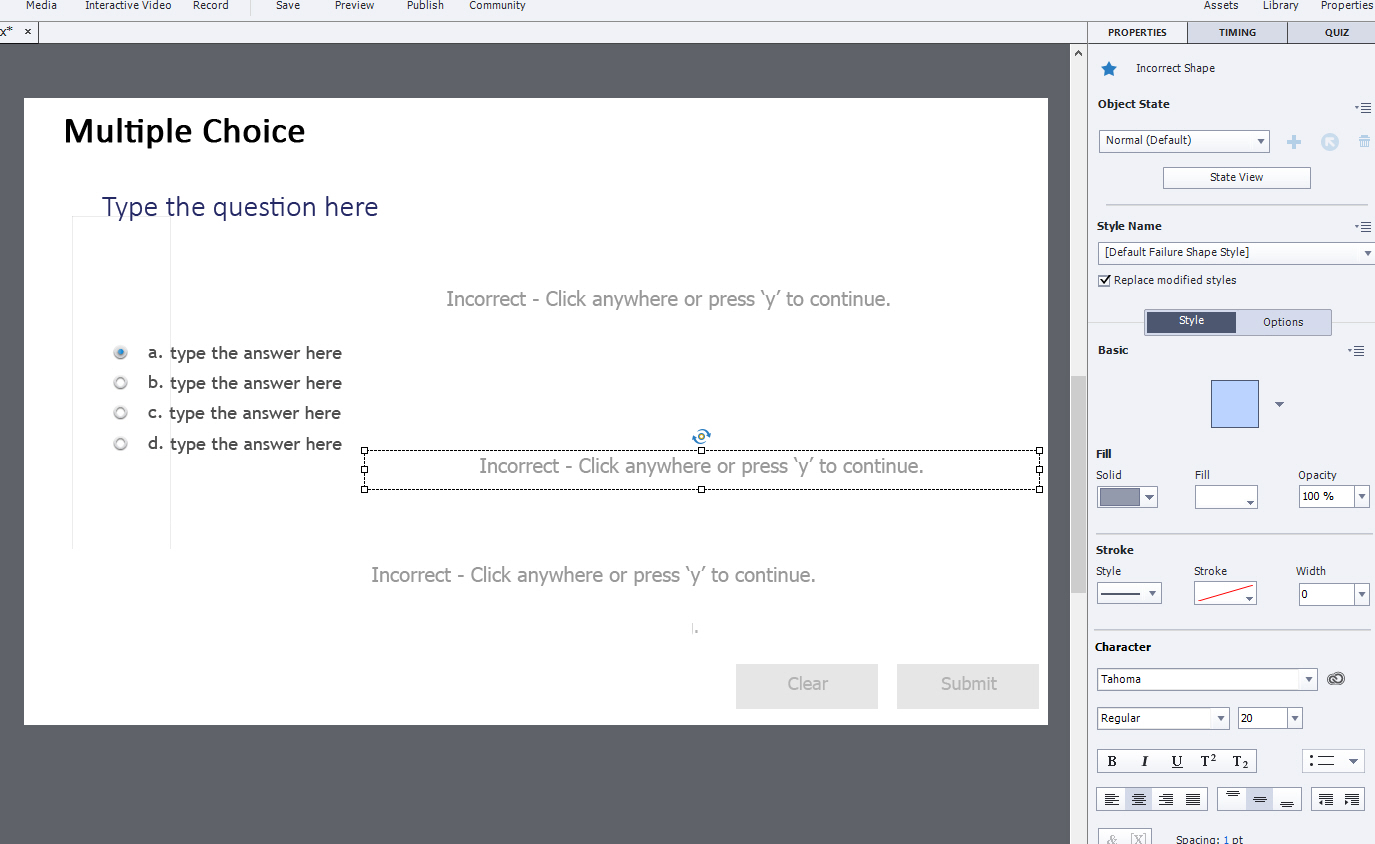Toggle bold formatting in Character section
The image size is (1375, 844).
tap(1111, 761)
